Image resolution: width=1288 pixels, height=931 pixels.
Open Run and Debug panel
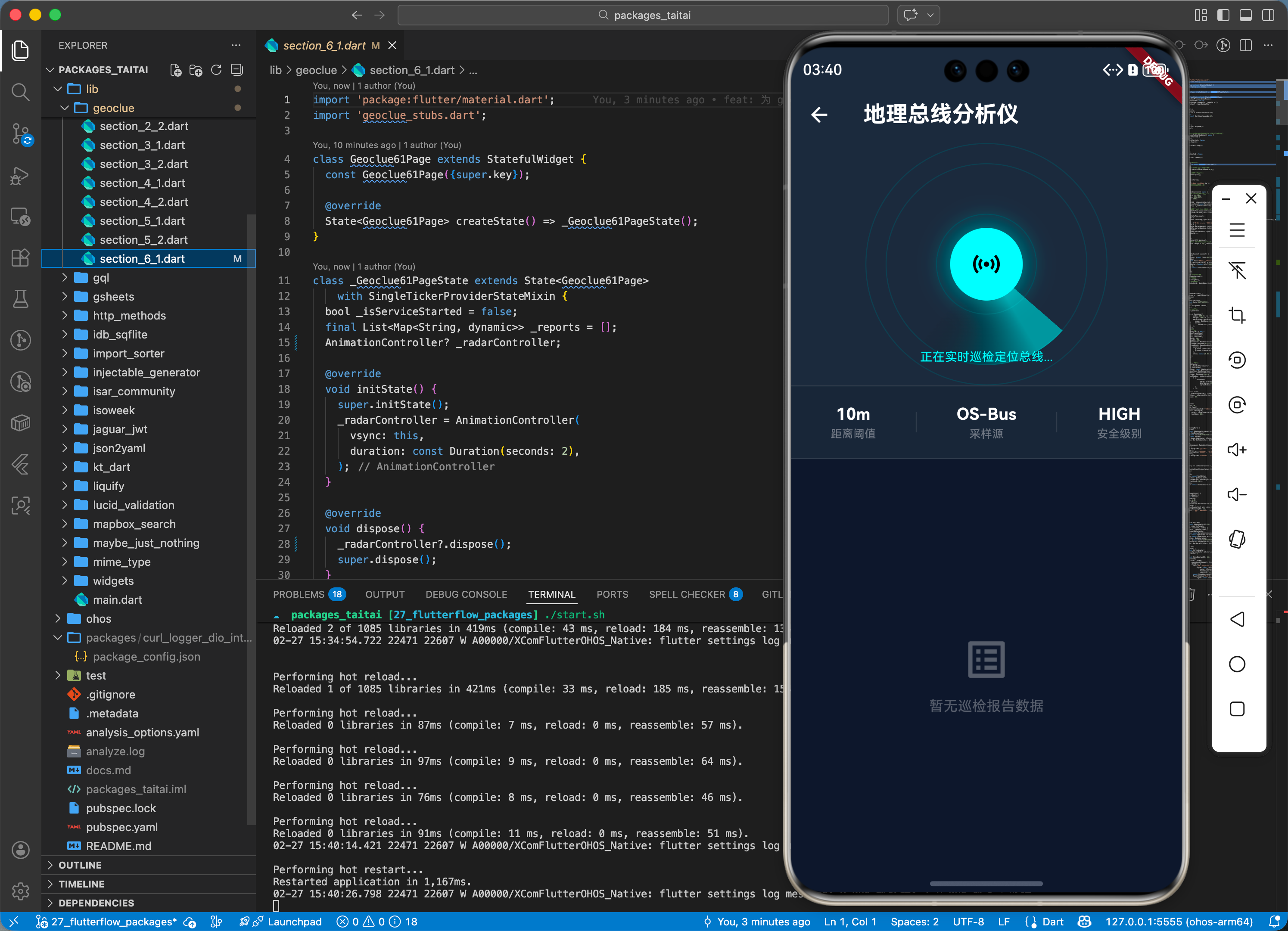[21, 176]
